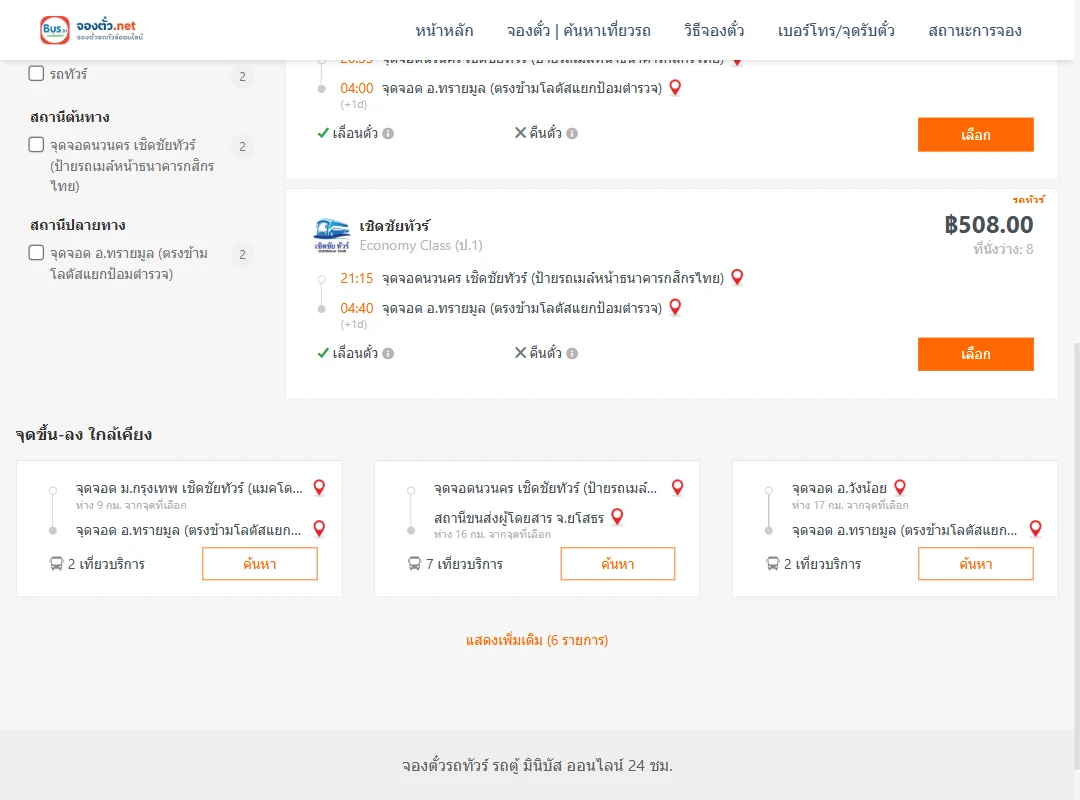
Task: Open the Busจองตั๋ว.net logo home link
Action: coord(92,30)
